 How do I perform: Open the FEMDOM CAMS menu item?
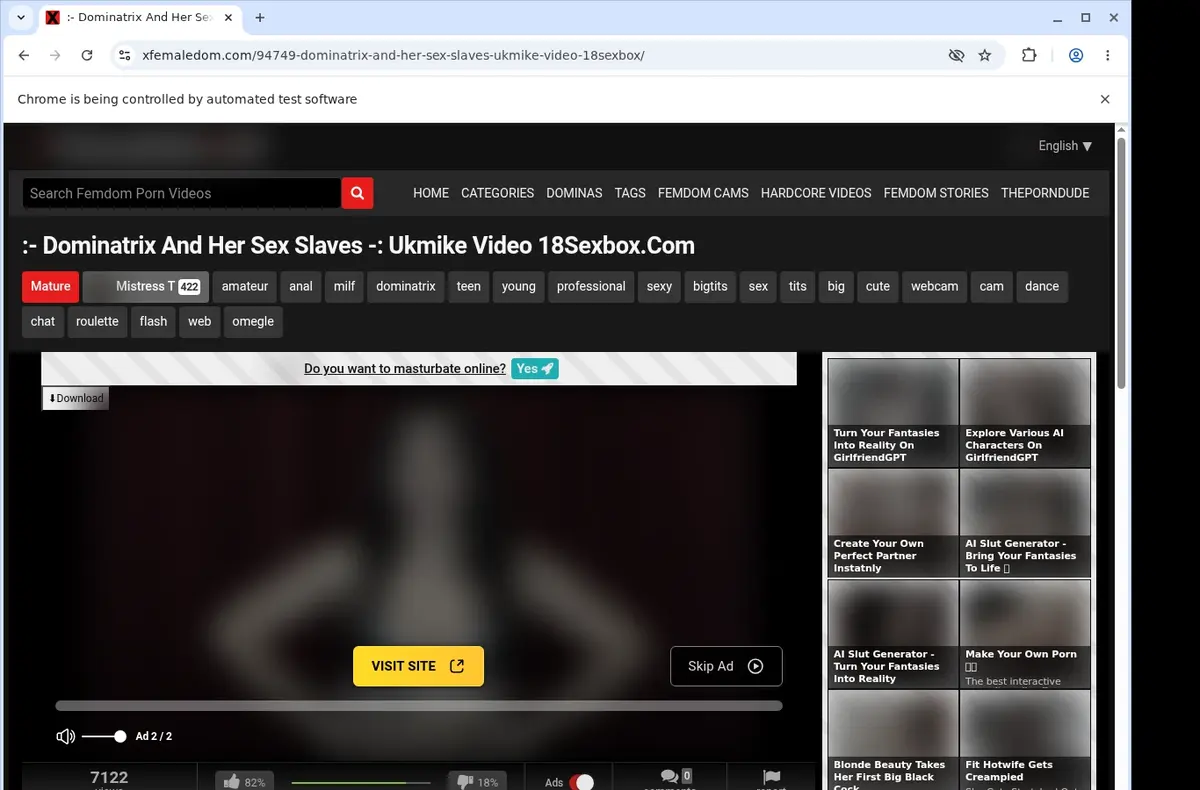[703, 193]
